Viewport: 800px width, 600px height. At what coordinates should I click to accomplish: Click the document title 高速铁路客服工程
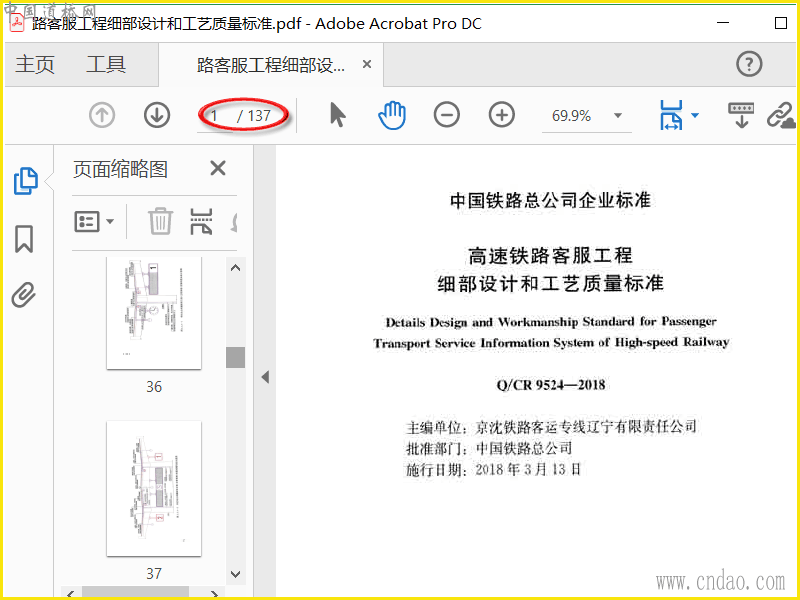550,256
